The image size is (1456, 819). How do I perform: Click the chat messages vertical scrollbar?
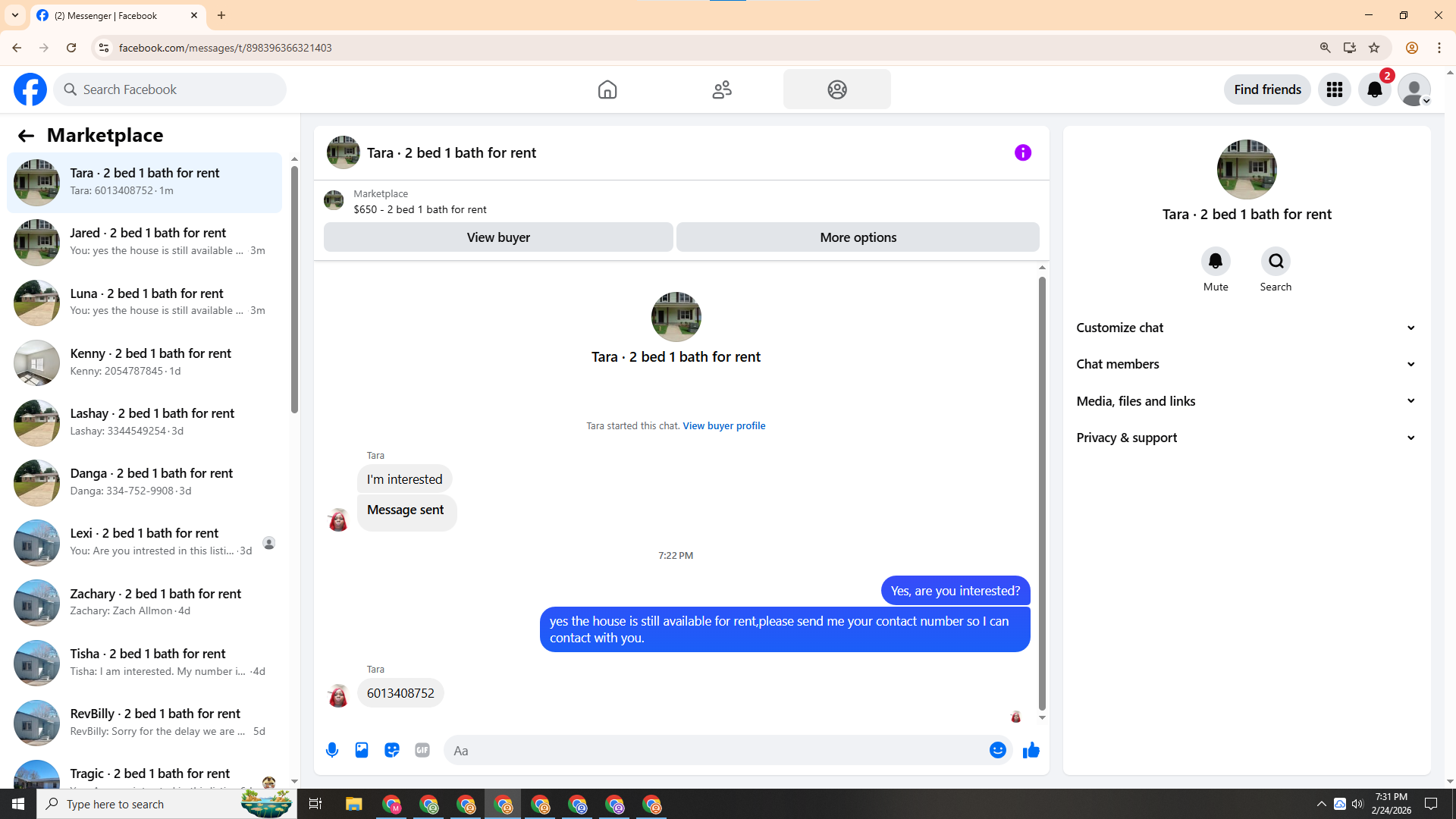click(1042, 493)
